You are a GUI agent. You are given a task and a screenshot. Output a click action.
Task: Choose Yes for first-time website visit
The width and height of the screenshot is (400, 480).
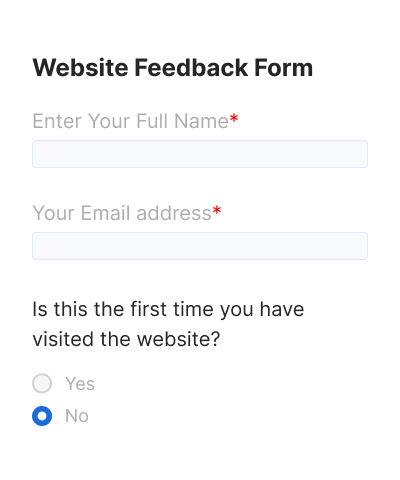(x=42, y=383)
